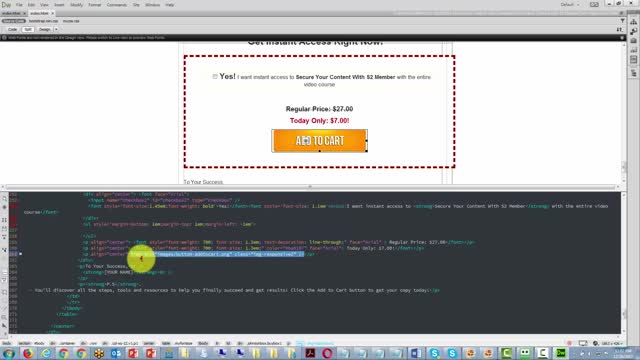Select the Source Code related file

[13, 21]
